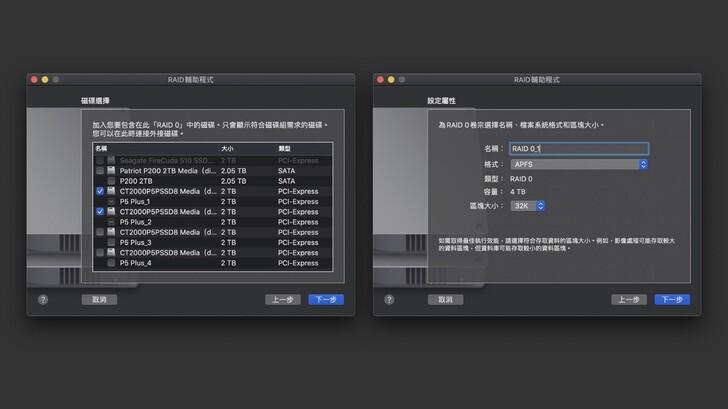Uncheck the CT2000P5PSSD8 disk above P5 Plus_2
The height and width of the screenshot is (409, 728).
[99, 212]
